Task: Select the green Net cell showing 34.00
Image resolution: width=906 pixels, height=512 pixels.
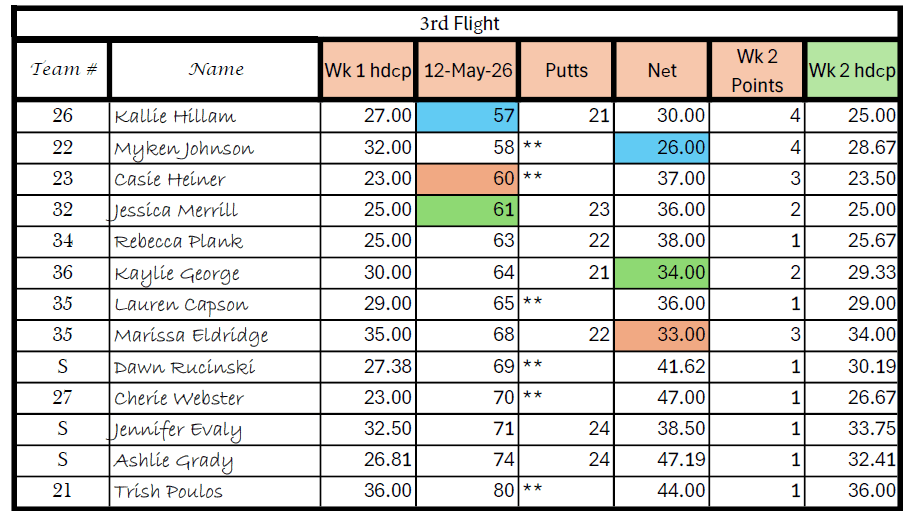Action: point(662,273)
